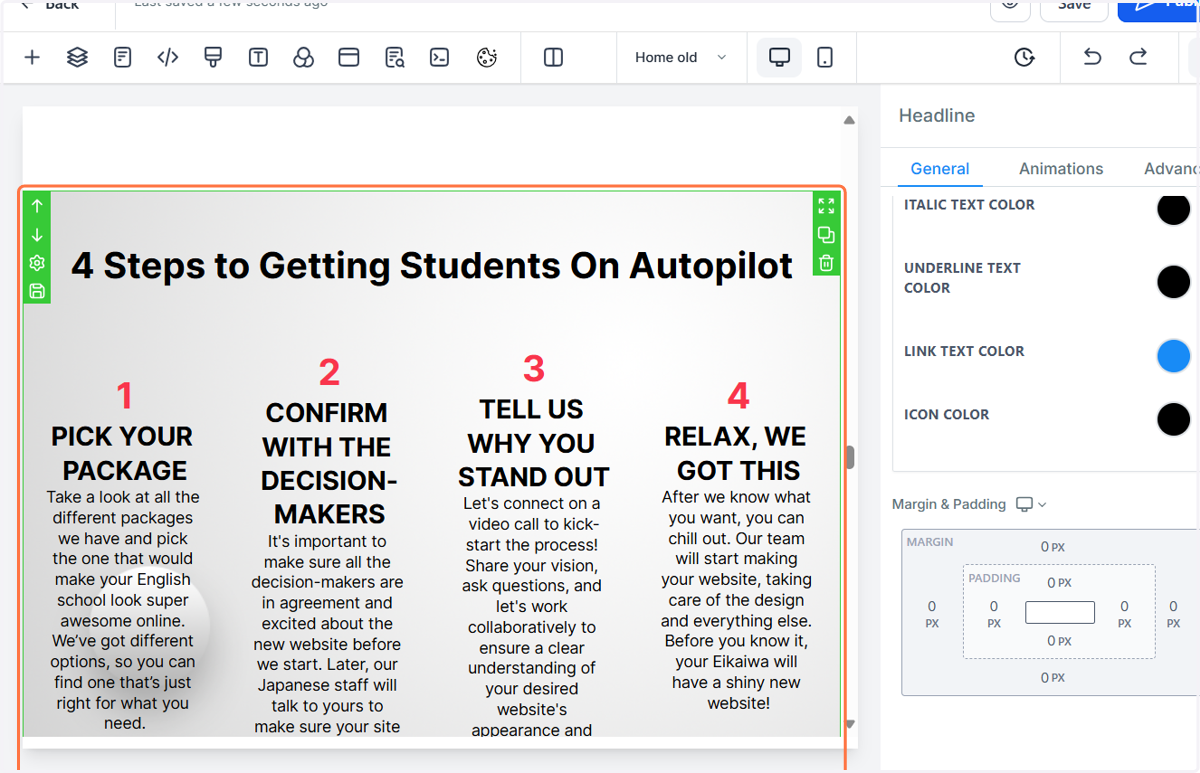Open the typography T icon

coord(258,57)
